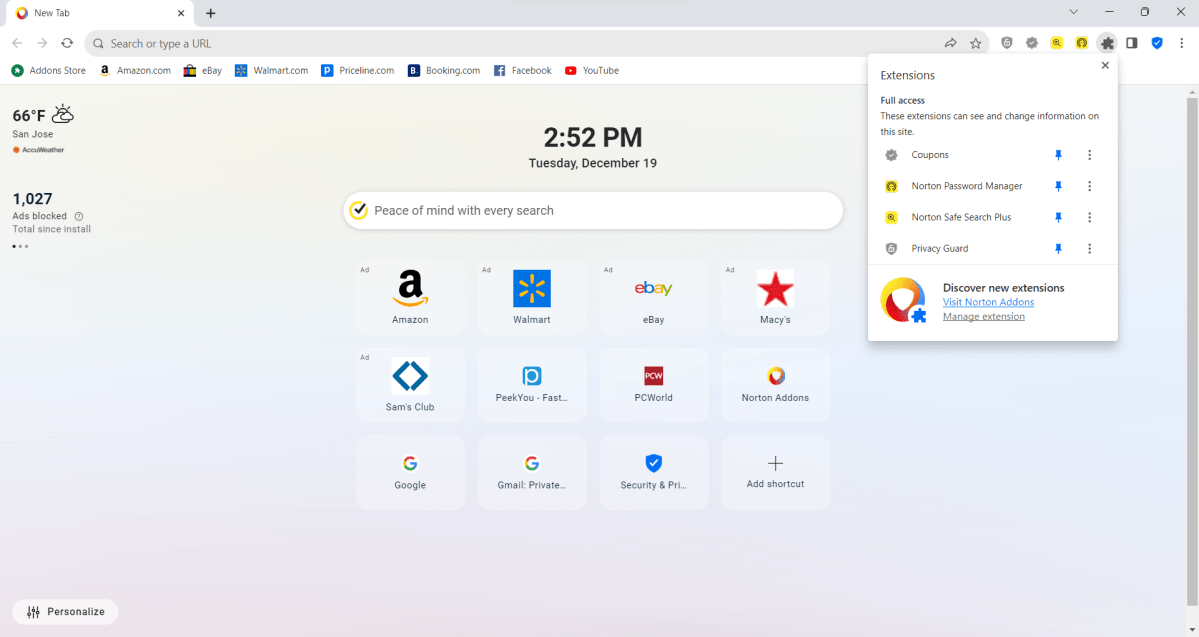
Task: Open more options for Norton Password Manager
Action: [x=1090, y=187]
